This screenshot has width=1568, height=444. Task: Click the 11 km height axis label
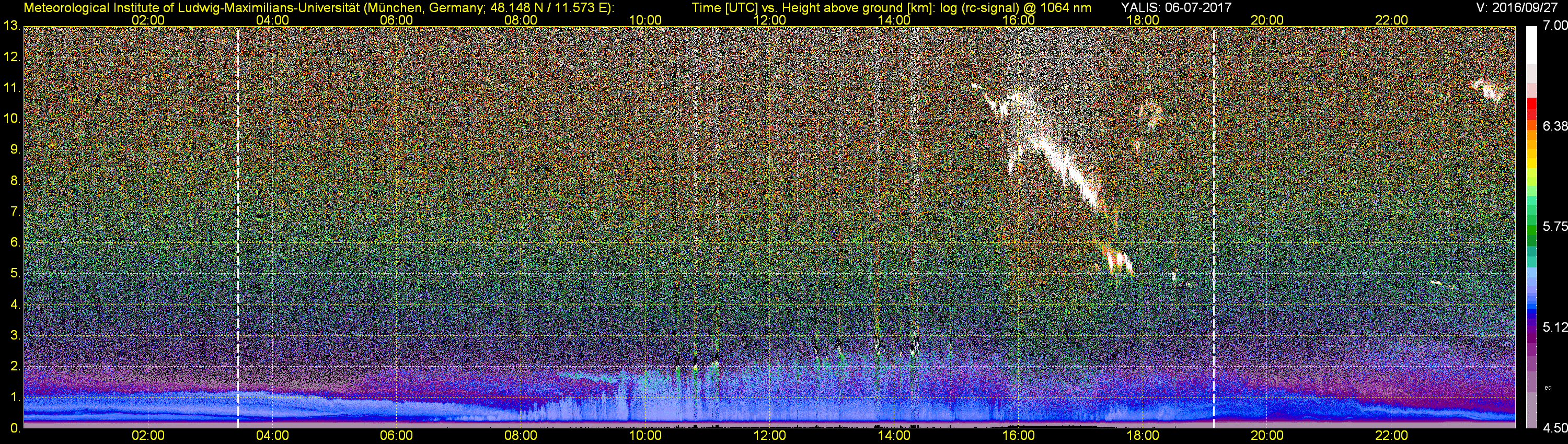pyautogui.click(x=11, y=88)
